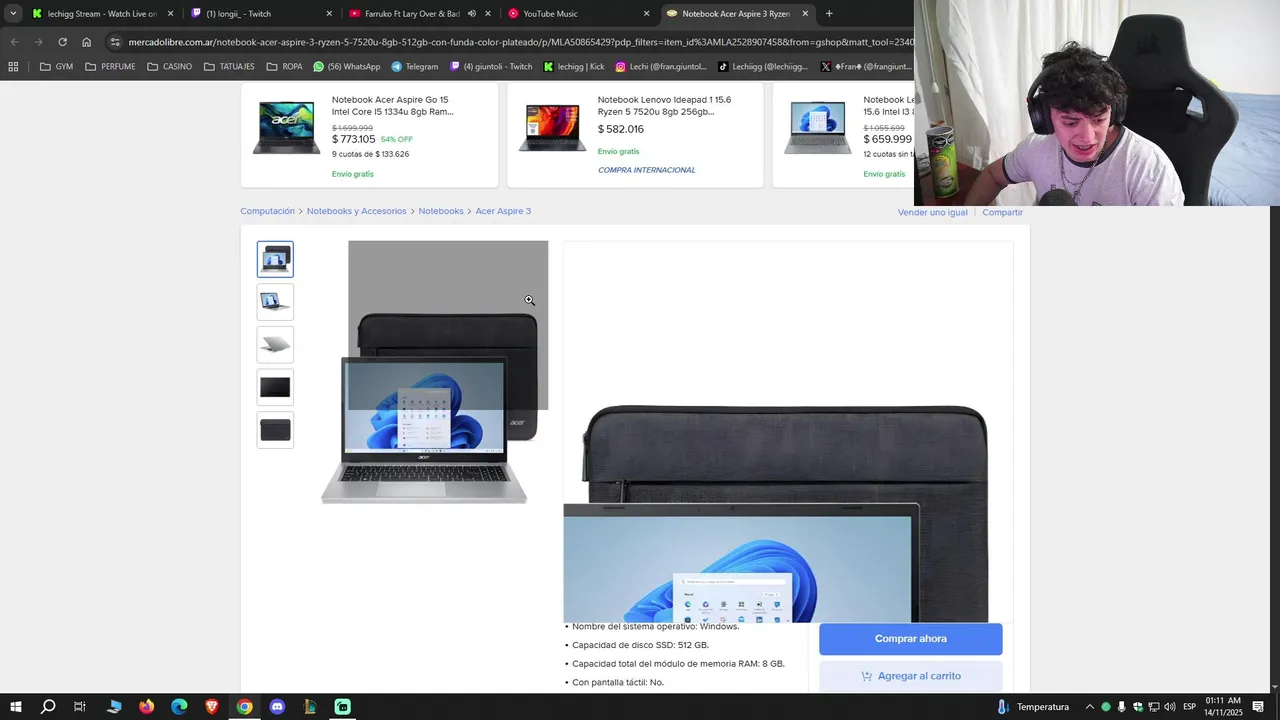
Task: Expand the hidden system tray icons
Action: [x=1090, y=707]
